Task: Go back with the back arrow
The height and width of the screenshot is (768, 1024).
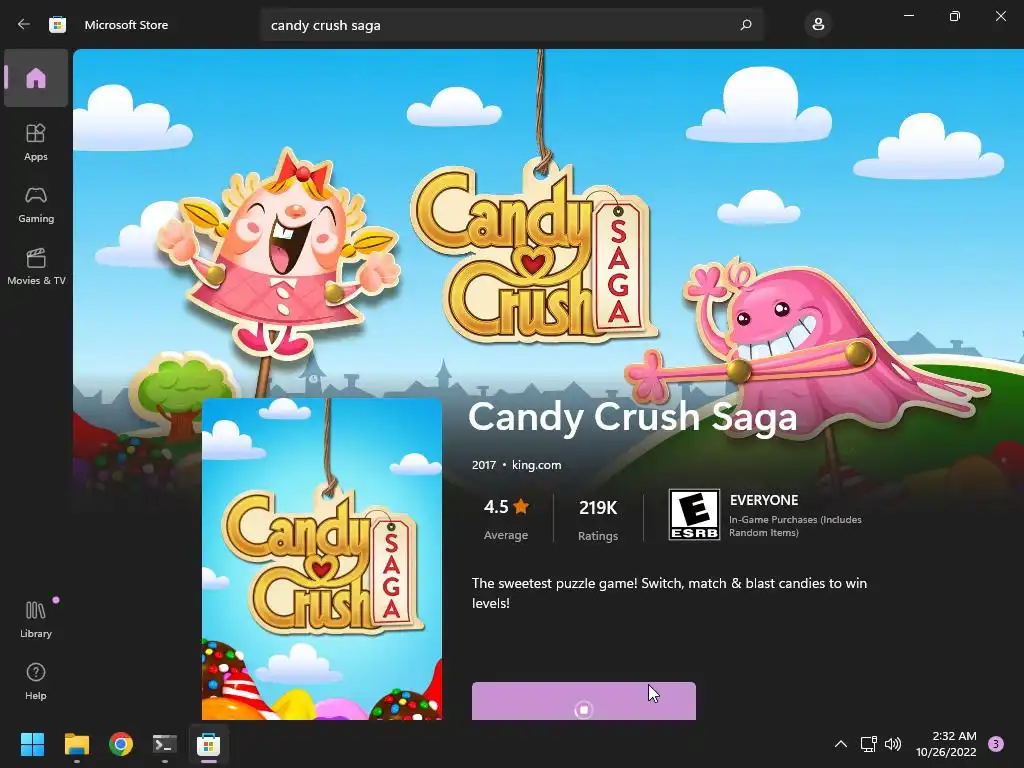Action: (24, 25)
